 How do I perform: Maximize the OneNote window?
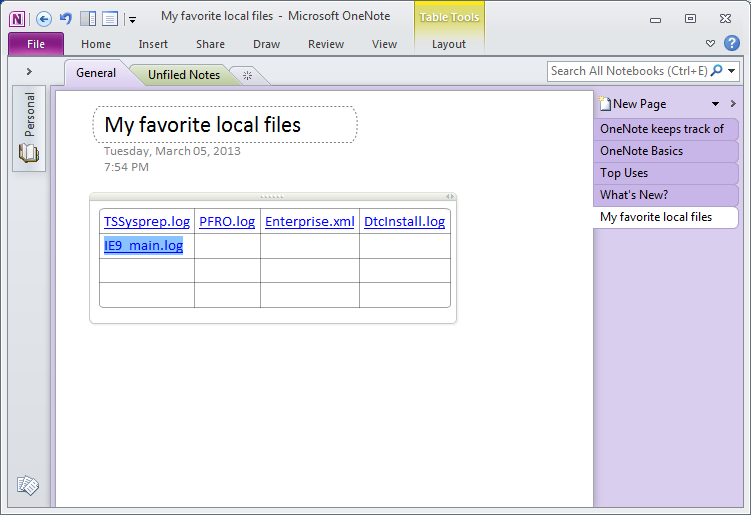click(690, 19)
